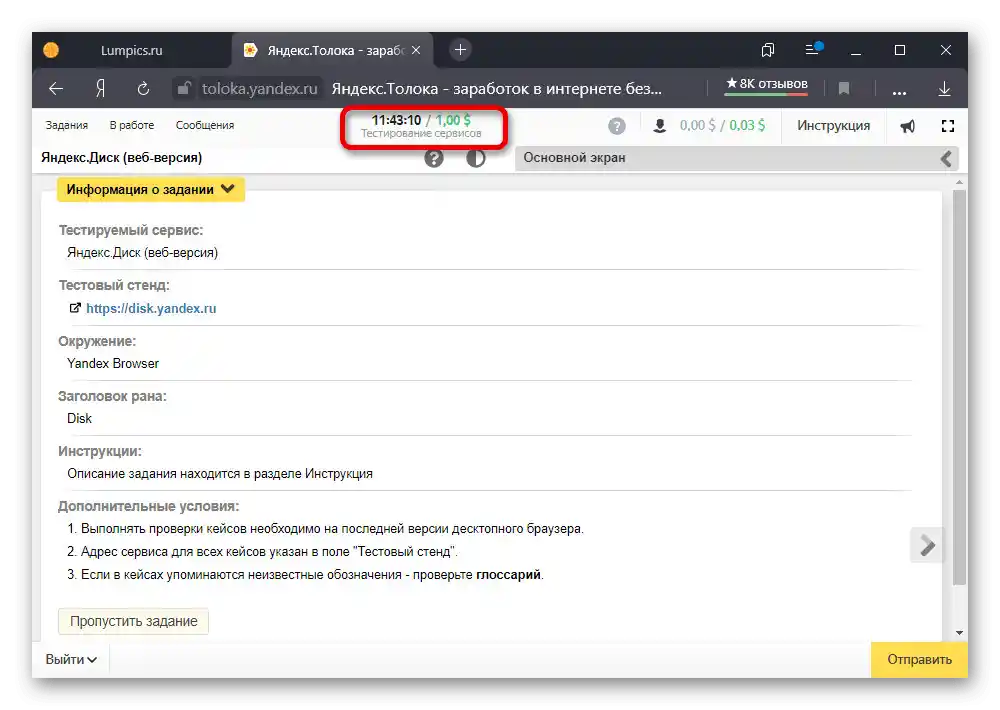This screenshot has width=1000, height=710.
Task: Toggle fullscreen with the expand corners icon
Action: [x=948, y=126]
